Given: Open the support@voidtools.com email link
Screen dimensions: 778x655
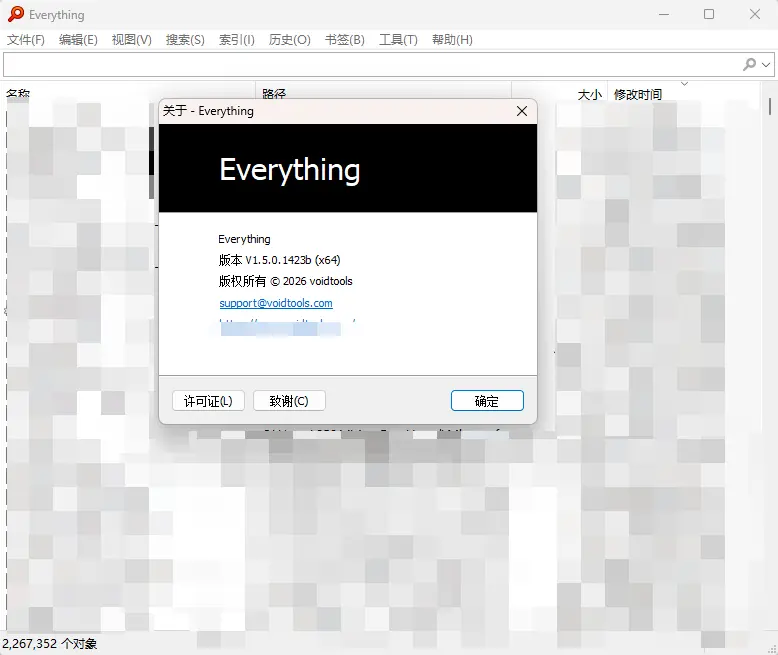Looking at the screenshot, I should (276, 303).
